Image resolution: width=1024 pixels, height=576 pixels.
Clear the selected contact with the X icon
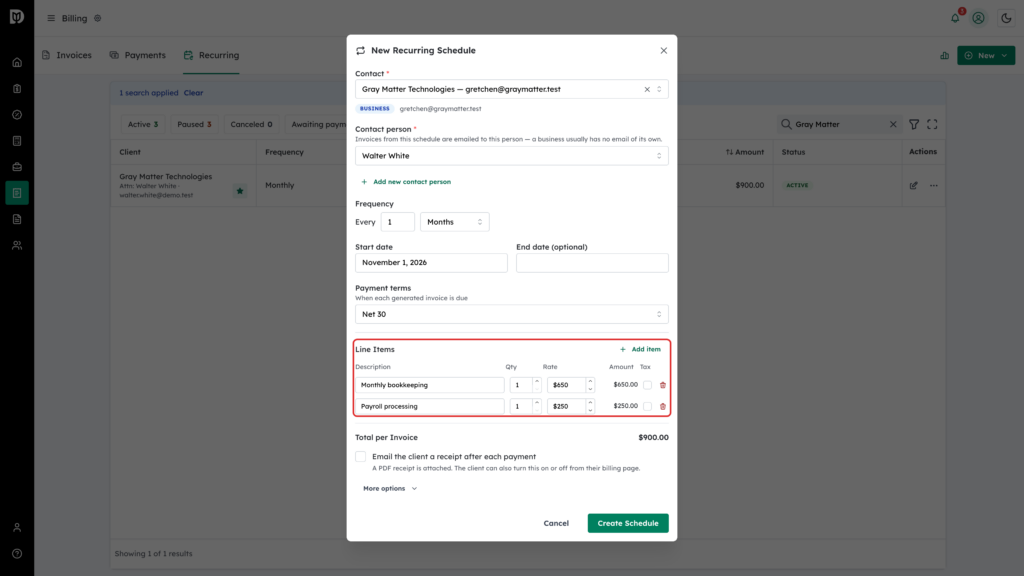click(x=647, y=89)
